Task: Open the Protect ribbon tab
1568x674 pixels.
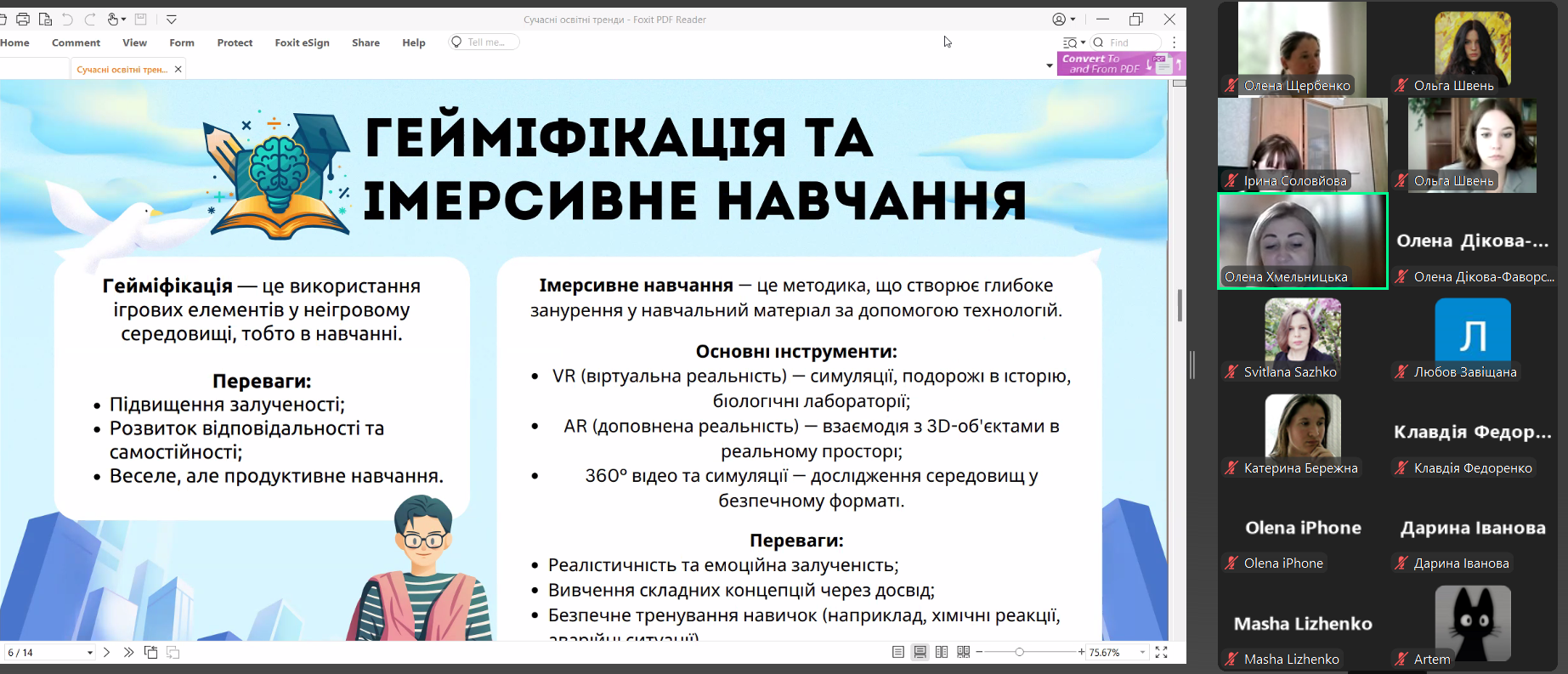Action: (235, 42)
